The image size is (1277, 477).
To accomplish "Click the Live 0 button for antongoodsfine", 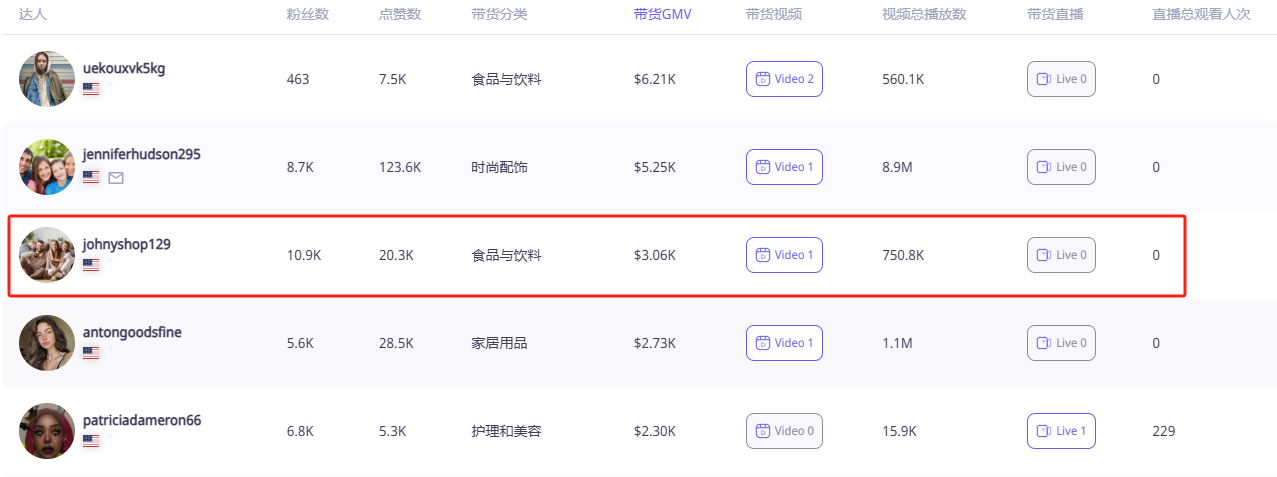I will (x=1061, y=343).
